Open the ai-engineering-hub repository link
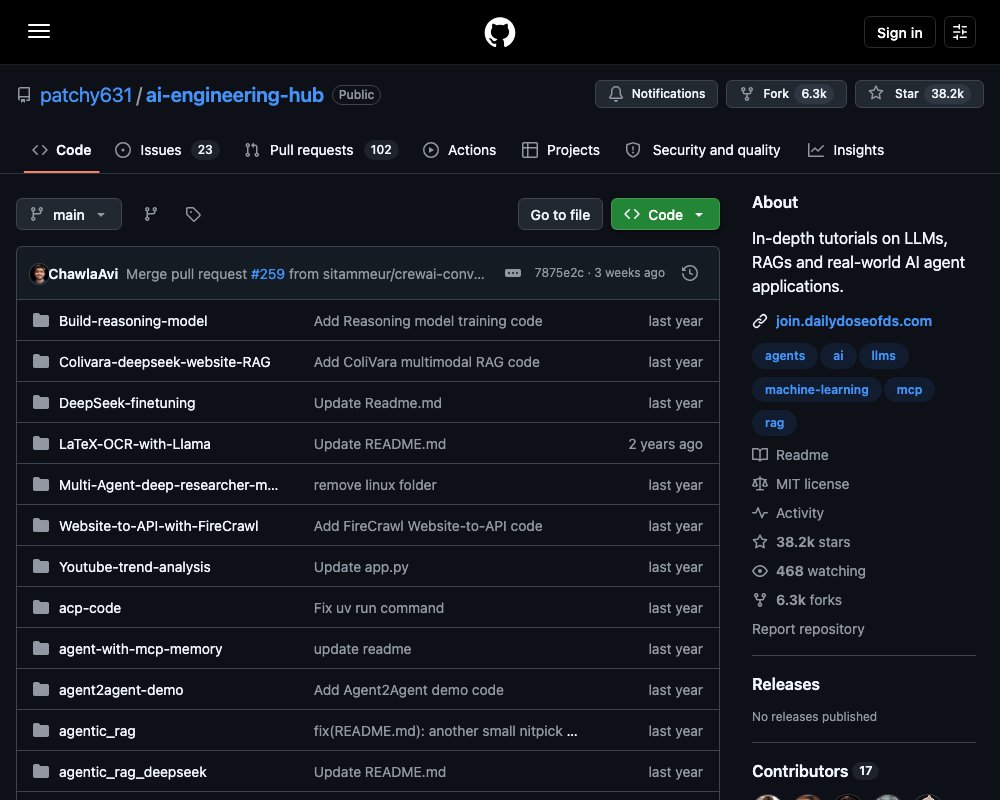Screen dimensions: 1000x800 [235, 95]
